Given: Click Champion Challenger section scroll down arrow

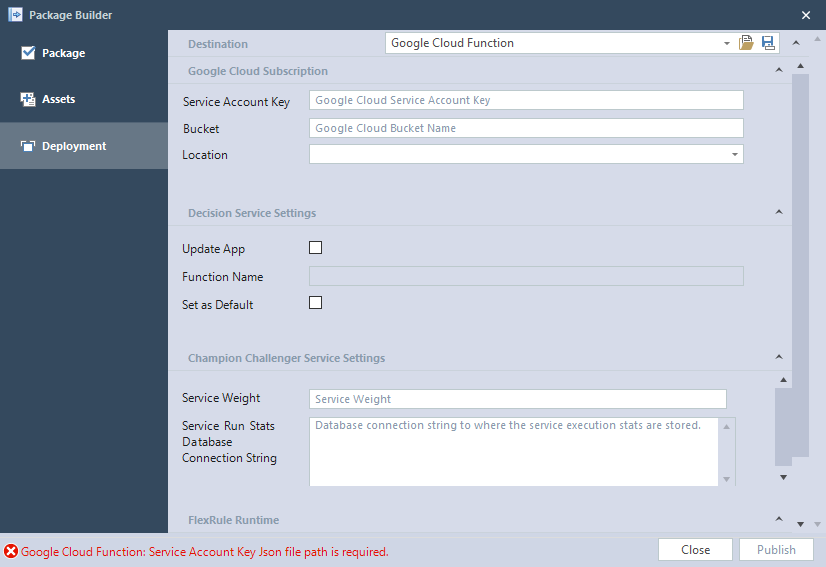Looking at the screenshot, I should point(783,477).
